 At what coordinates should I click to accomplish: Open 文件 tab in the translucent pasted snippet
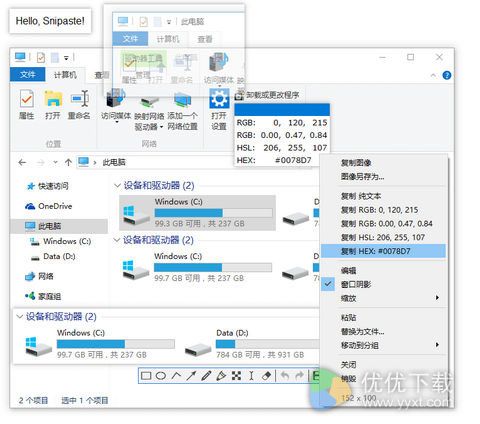pos(130,39)
